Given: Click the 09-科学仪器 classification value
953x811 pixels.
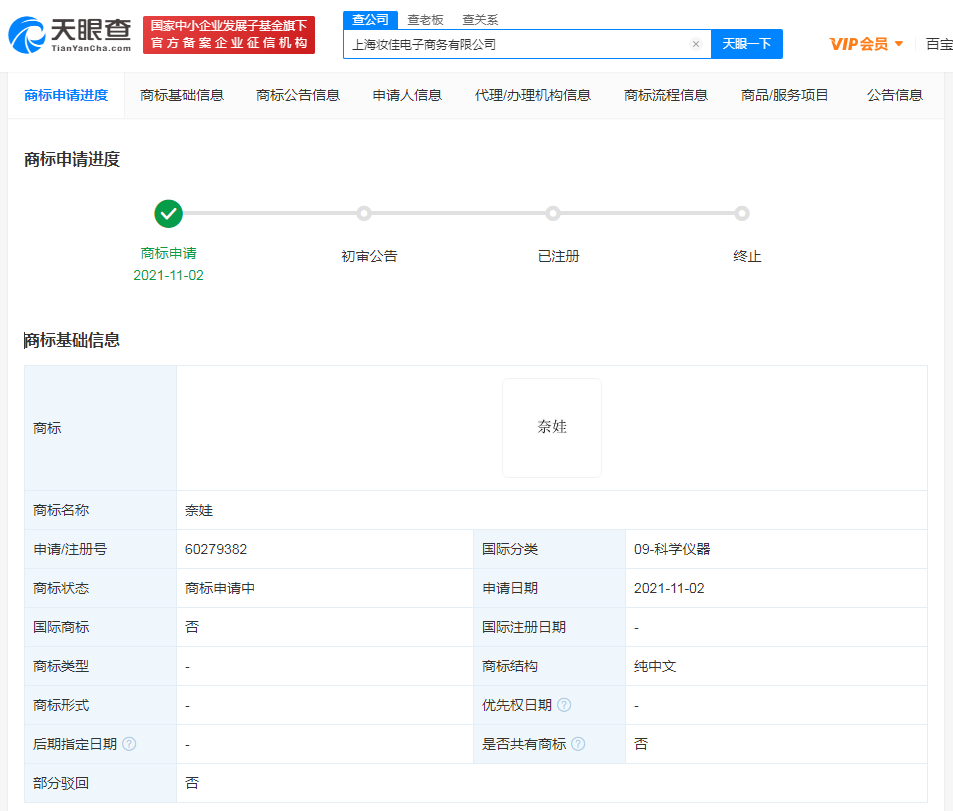Looking at the screenshot, I should click(x=672, y=549).
